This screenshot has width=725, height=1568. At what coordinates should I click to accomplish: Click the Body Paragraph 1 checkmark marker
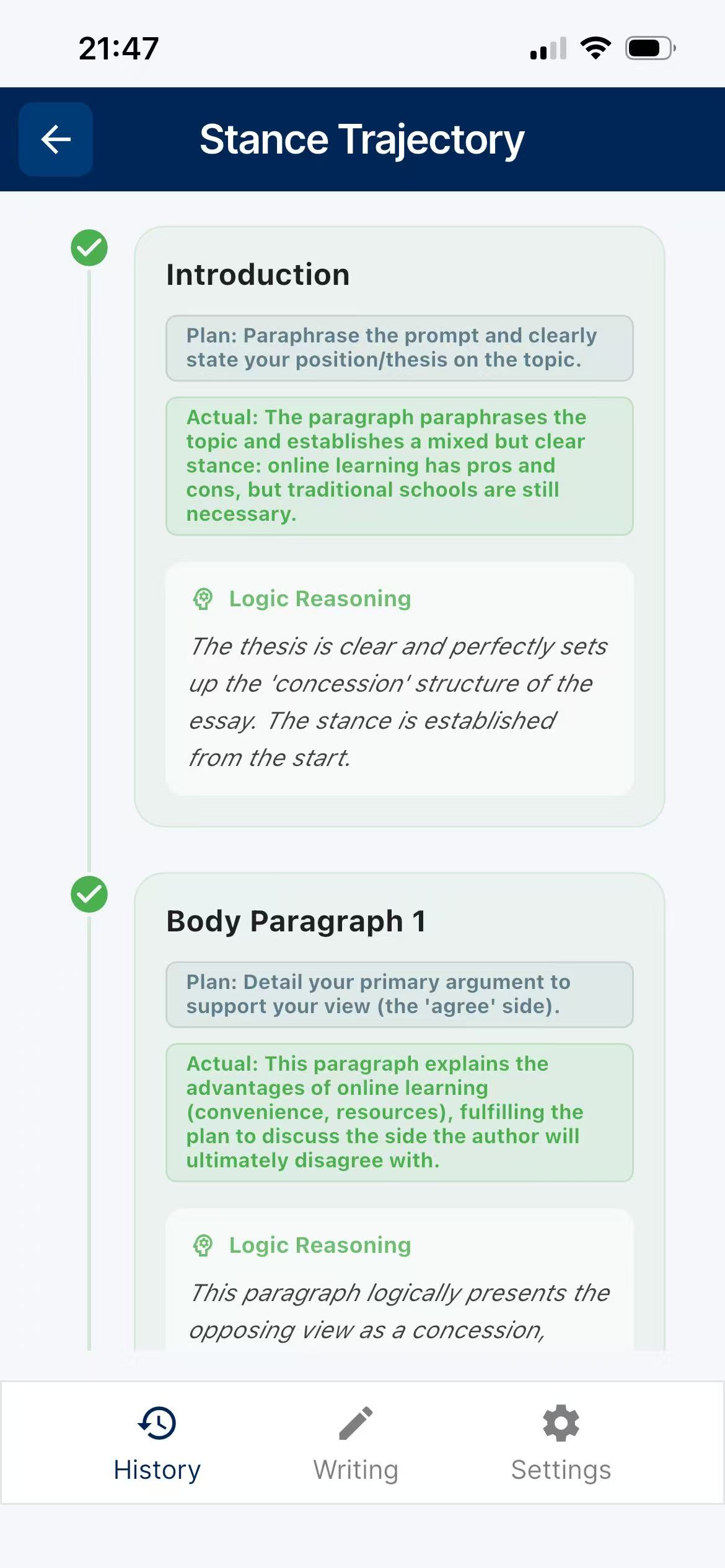click(x=89, y=894)
